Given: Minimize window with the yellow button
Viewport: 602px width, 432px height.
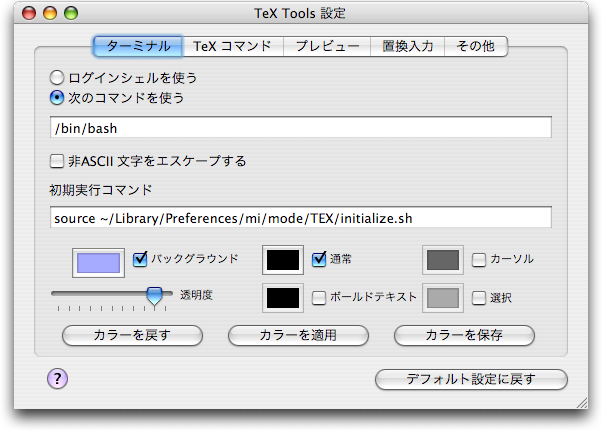Looking at the screenshot, I should [x=50, y=13].
